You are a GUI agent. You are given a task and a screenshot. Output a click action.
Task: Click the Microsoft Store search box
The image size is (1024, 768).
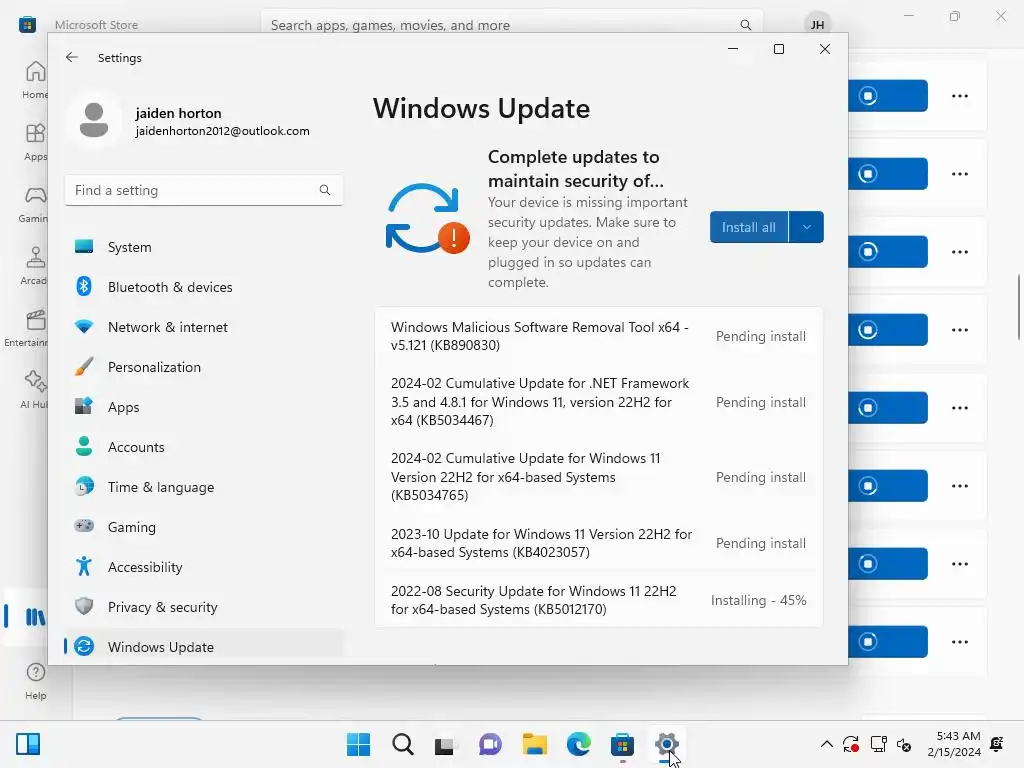[511, 25]
